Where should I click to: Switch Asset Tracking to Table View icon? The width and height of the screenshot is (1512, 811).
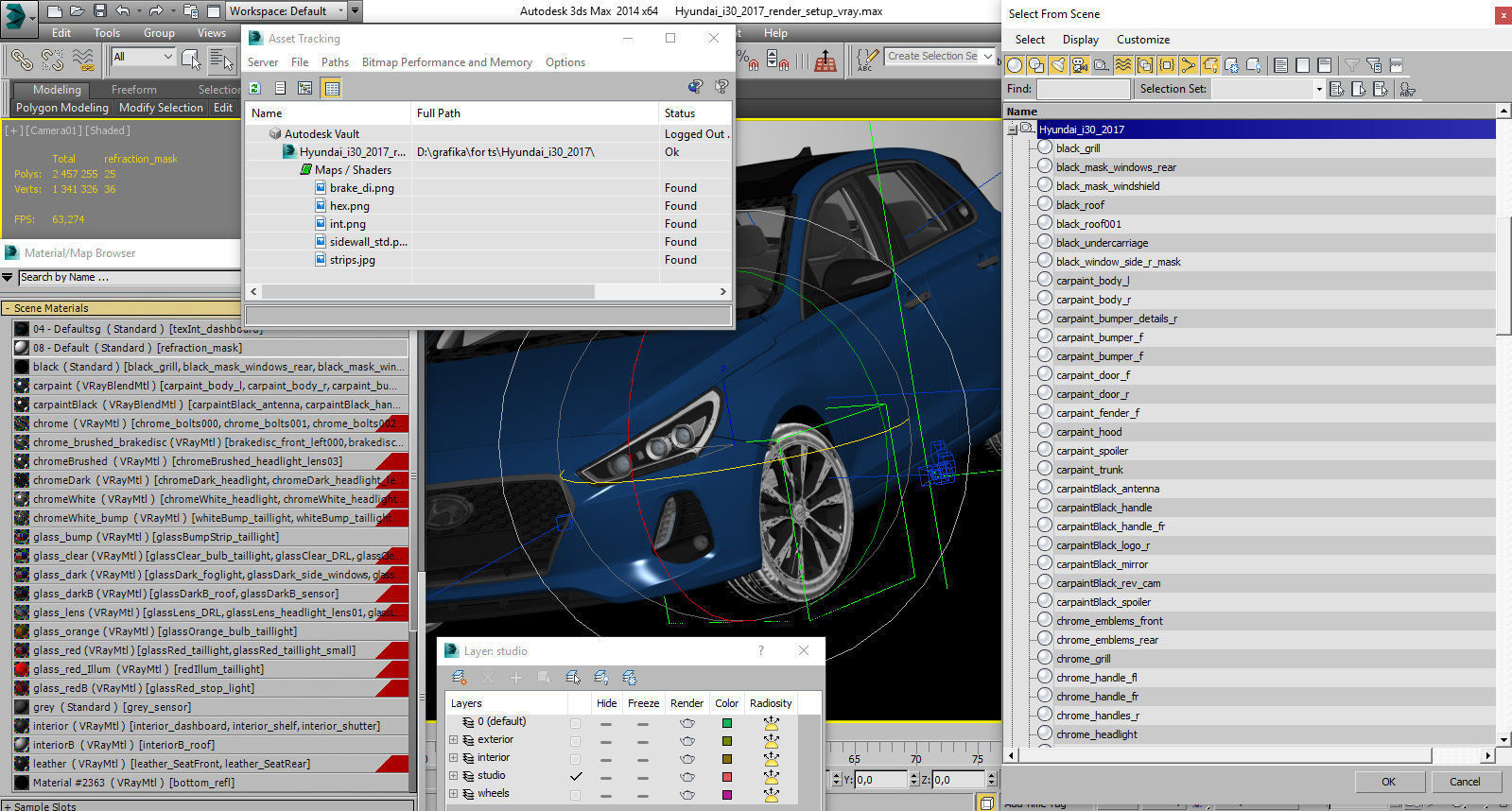(x=332, y=88)
